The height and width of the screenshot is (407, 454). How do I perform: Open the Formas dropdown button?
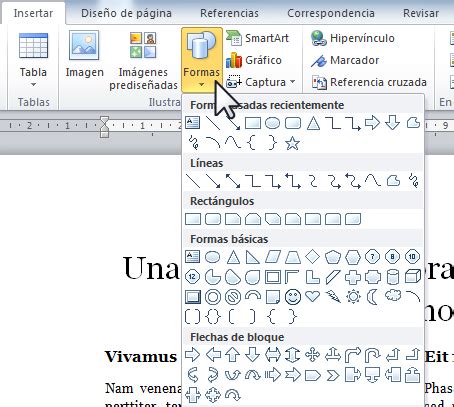pyautogui.click(x=202, y=60)
